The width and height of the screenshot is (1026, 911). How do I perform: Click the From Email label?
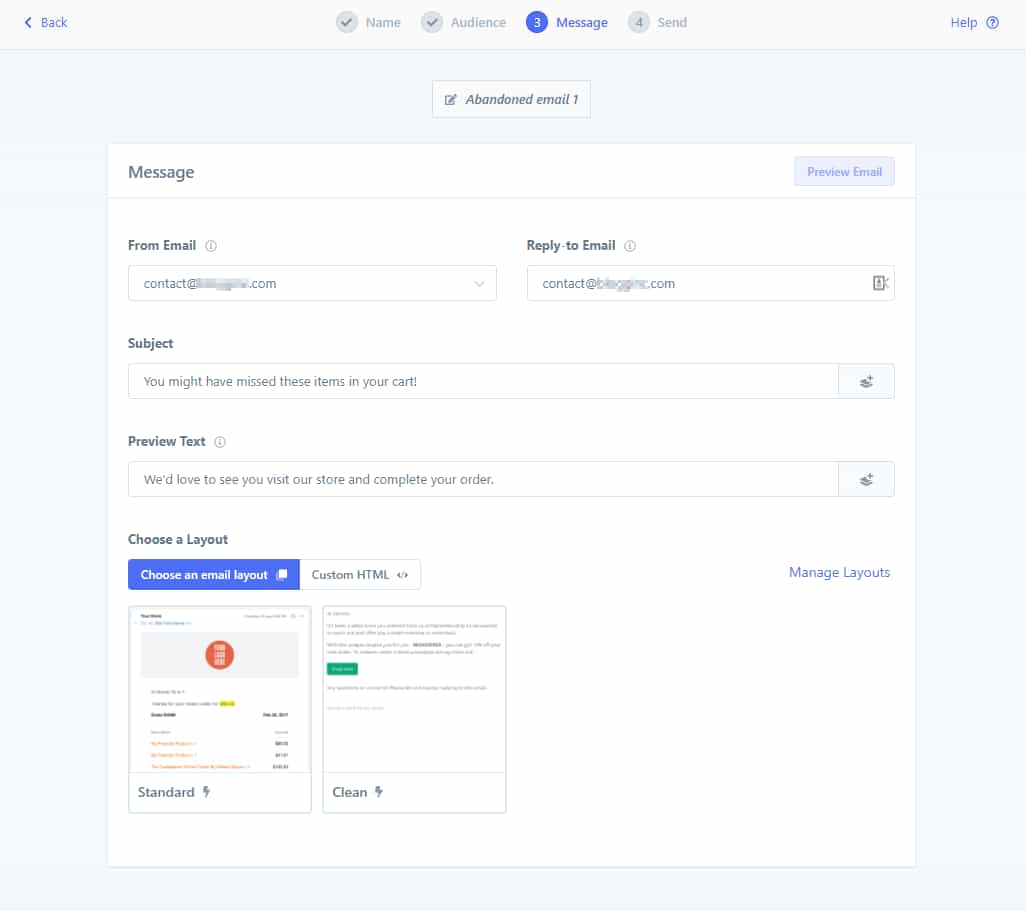(162, 245)
